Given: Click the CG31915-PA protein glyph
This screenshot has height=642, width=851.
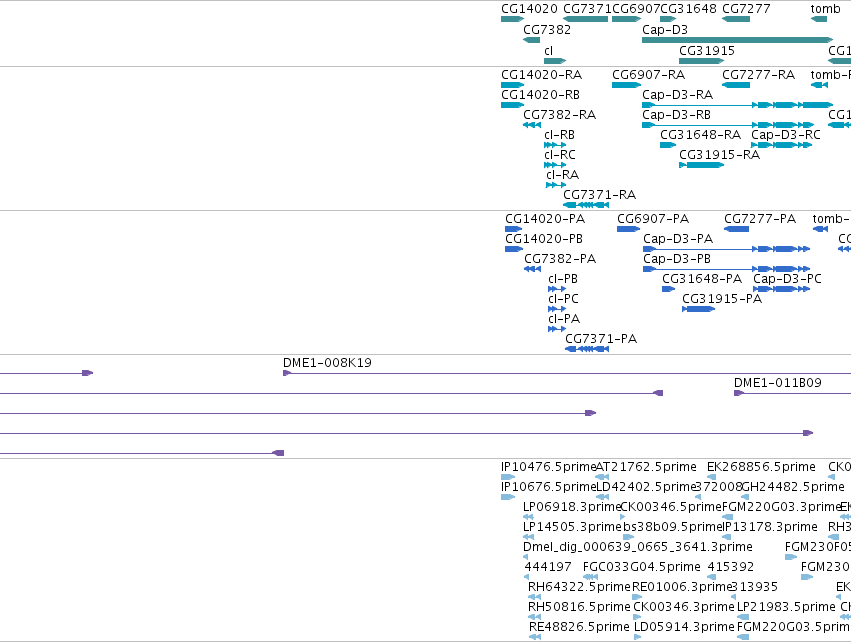Looking at the screenshot, I should click(698, 309).
